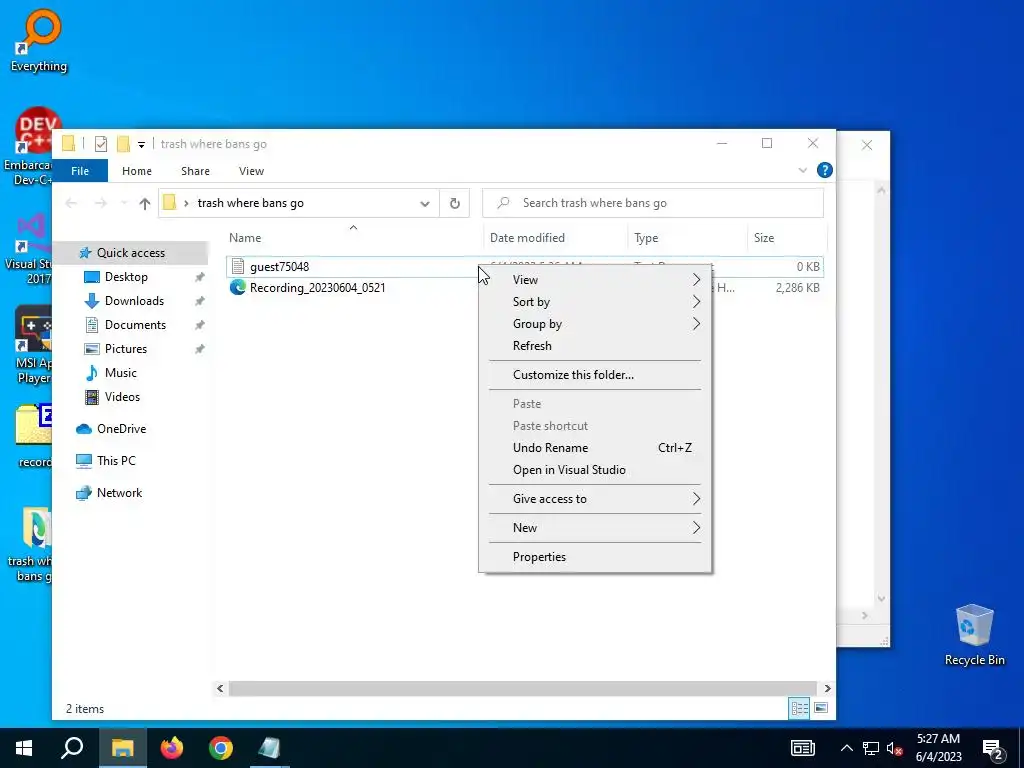This screenshot has height=768, width=1024.
Task: Close the background window behind Explorer
Action: [x=867, y=145]
